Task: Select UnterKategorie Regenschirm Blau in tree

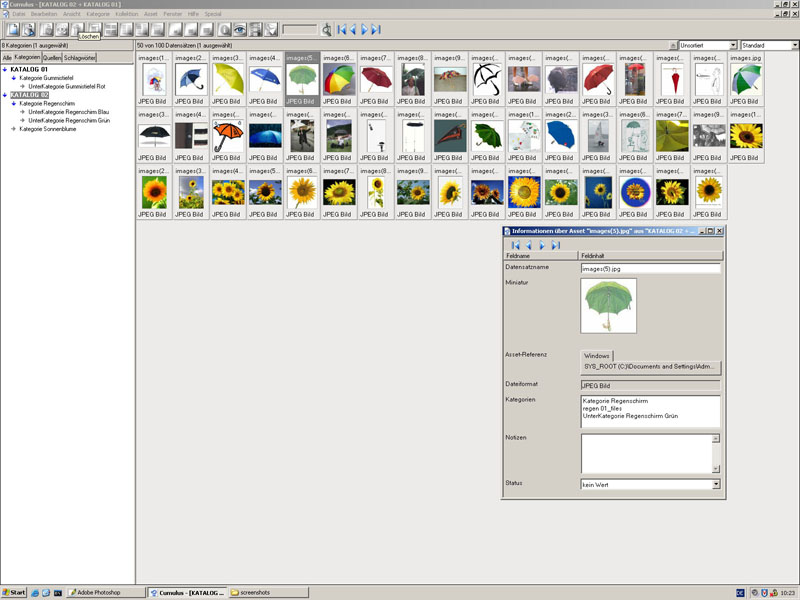Action: pyautogui.click(x=69, y=112)
